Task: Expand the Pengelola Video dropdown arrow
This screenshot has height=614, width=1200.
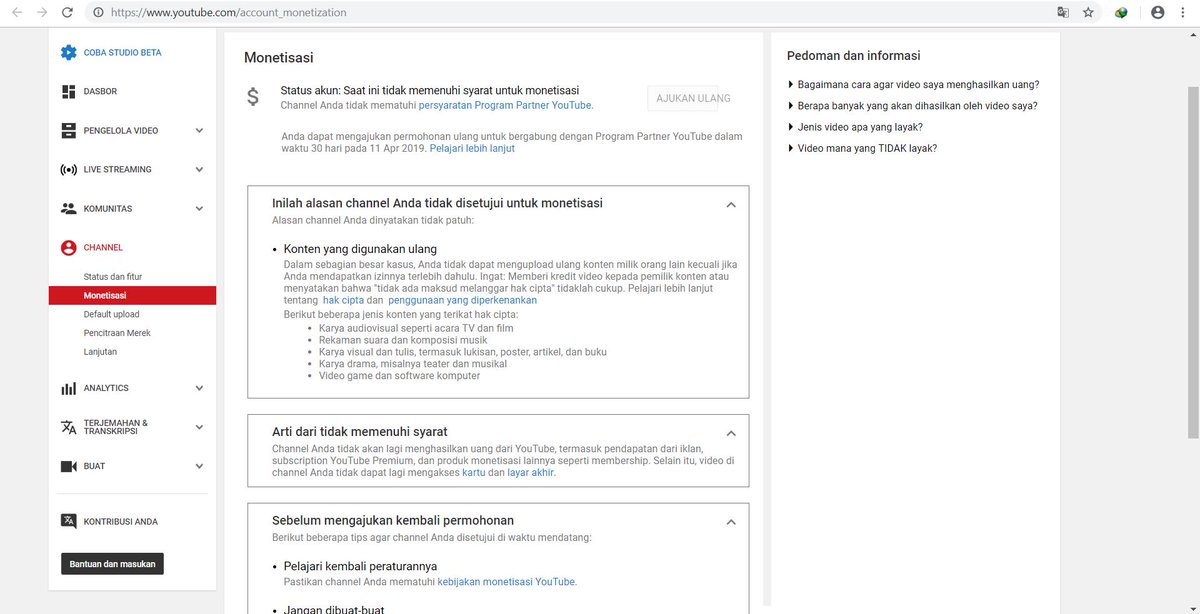Action: click(x=199, y=131)
